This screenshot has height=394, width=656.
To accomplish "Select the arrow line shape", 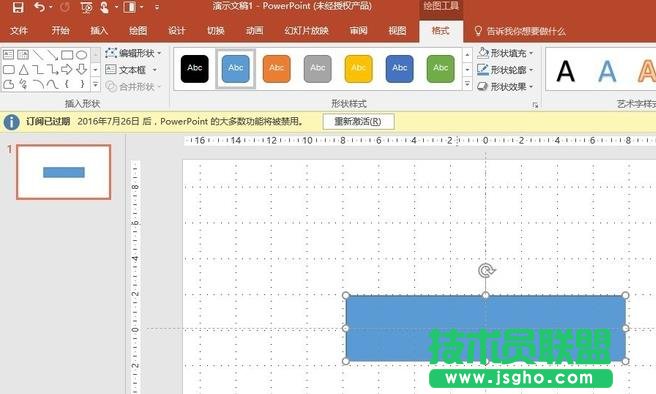I will (x=52, y=54).
